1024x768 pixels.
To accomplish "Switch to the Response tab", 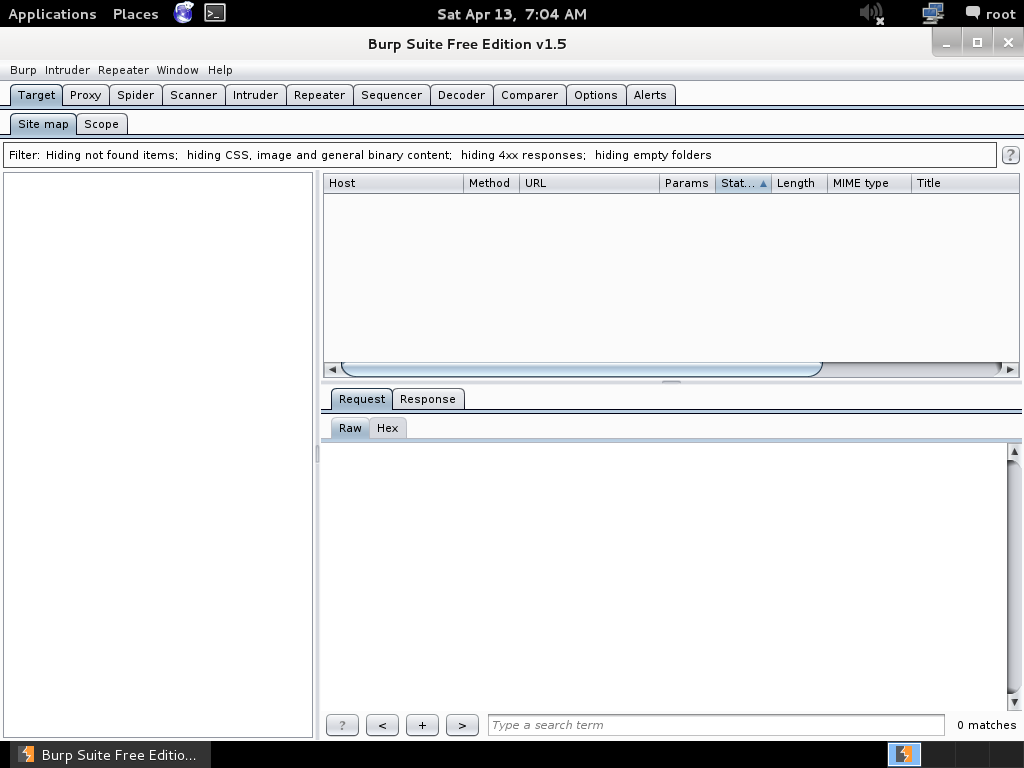I will [x=428, y=399].
